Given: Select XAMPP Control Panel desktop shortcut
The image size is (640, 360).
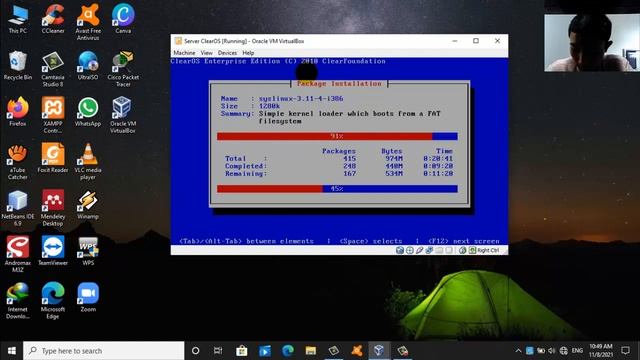Looking at the screenshot, I should pos(53,115).
